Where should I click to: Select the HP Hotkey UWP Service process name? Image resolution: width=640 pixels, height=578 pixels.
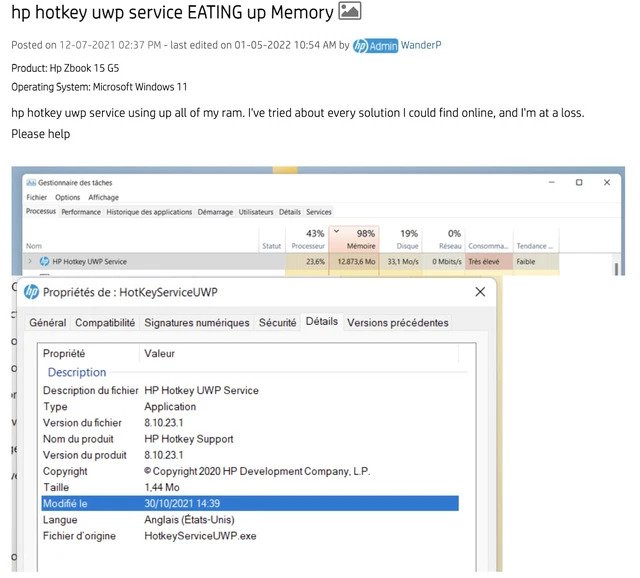point(89,262)
